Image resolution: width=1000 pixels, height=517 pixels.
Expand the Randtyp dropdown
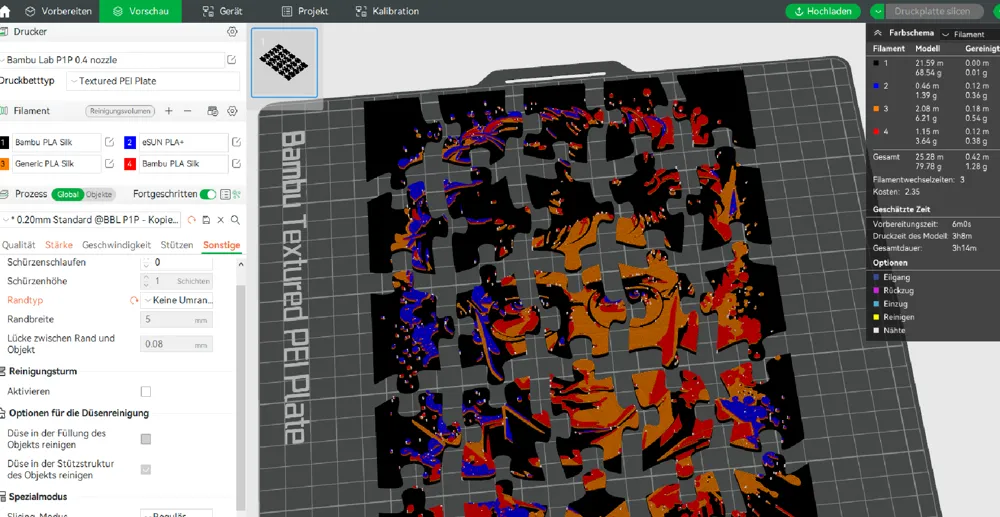coord(178,300)
